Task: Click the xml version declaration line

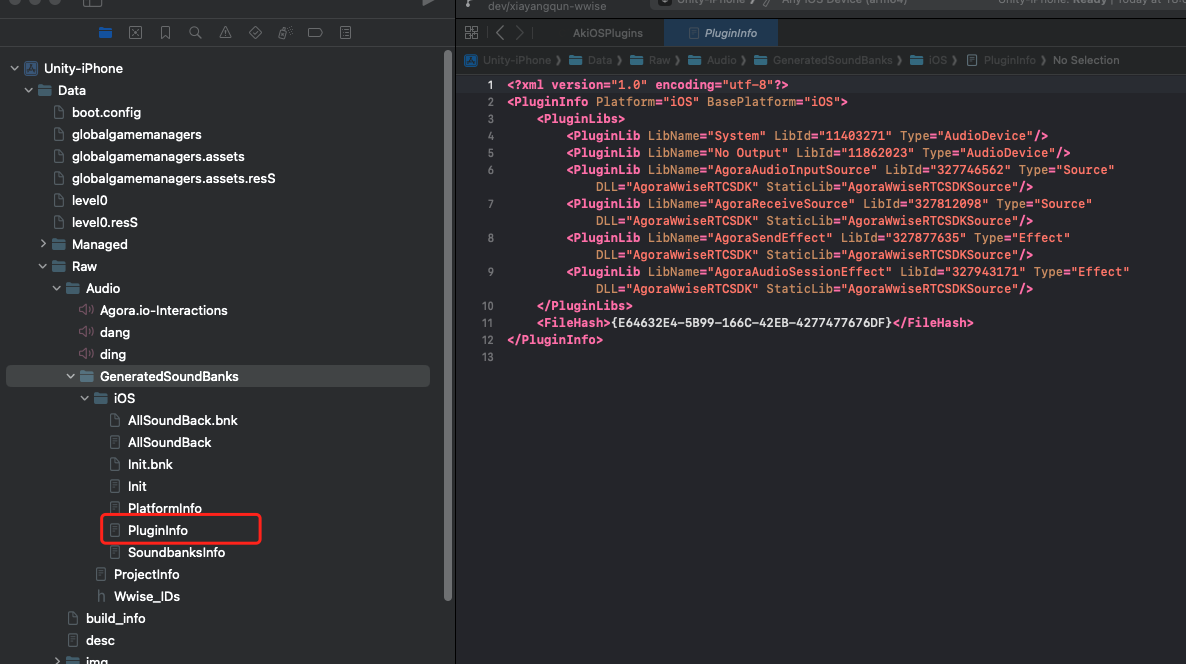Action: pyautogui.click(x=647, y=85)
